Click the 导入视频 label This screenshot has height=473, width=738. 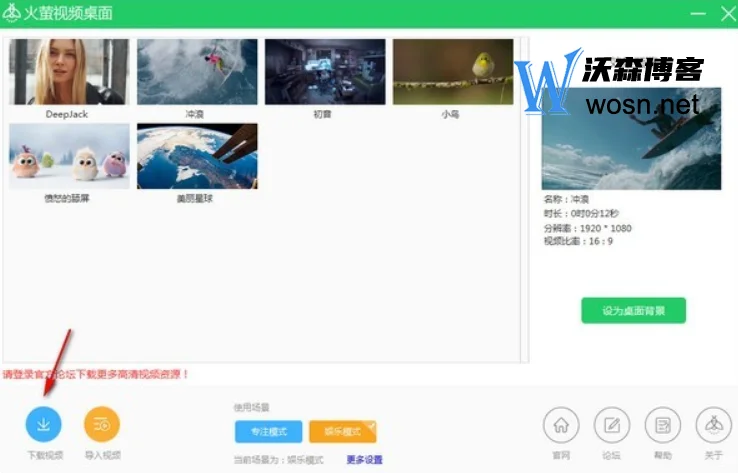click(x=103, y=455)
